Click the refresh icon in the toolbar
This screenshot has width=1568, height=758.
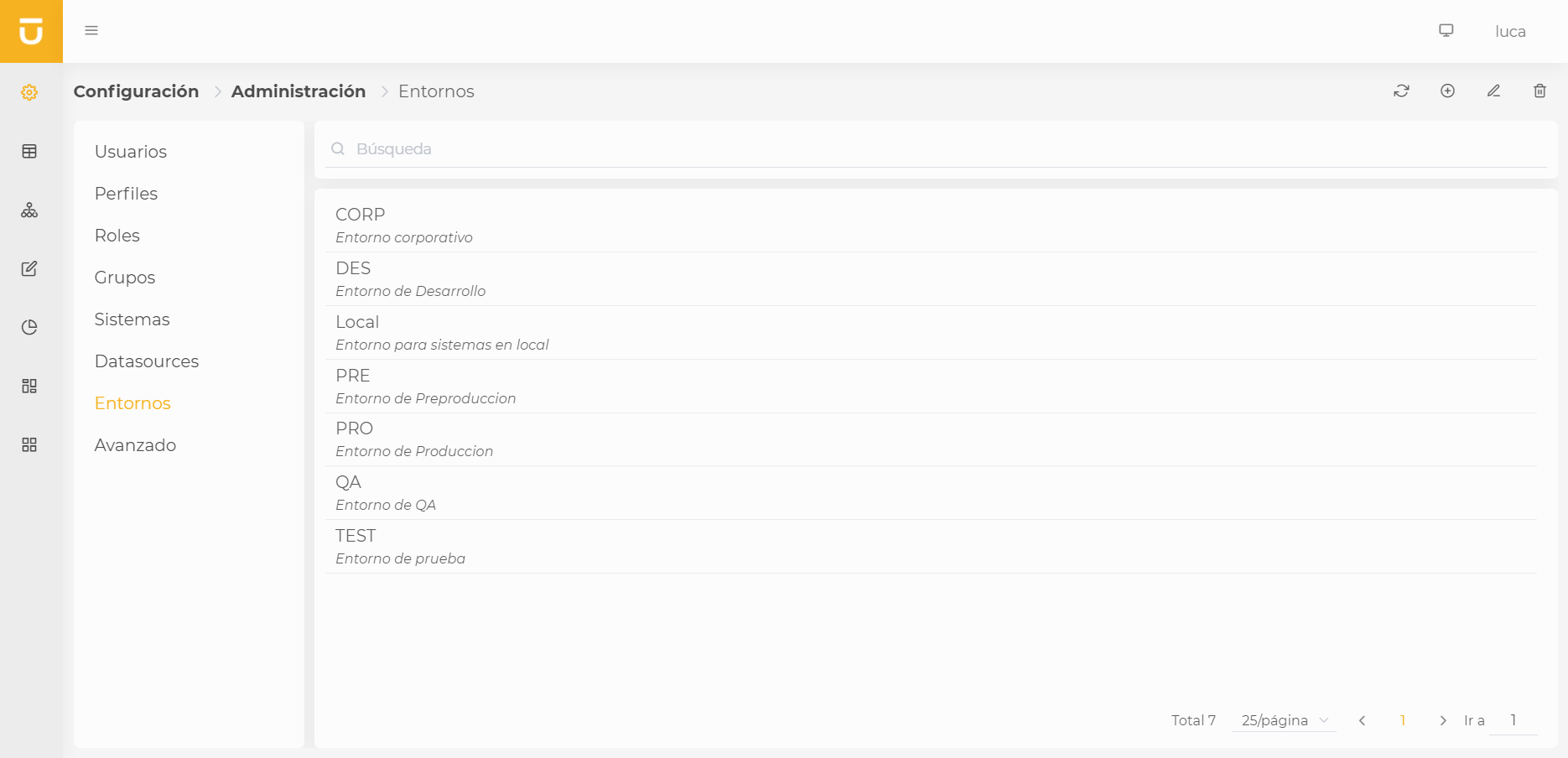pyautogui.click(x=1401, y=91)
